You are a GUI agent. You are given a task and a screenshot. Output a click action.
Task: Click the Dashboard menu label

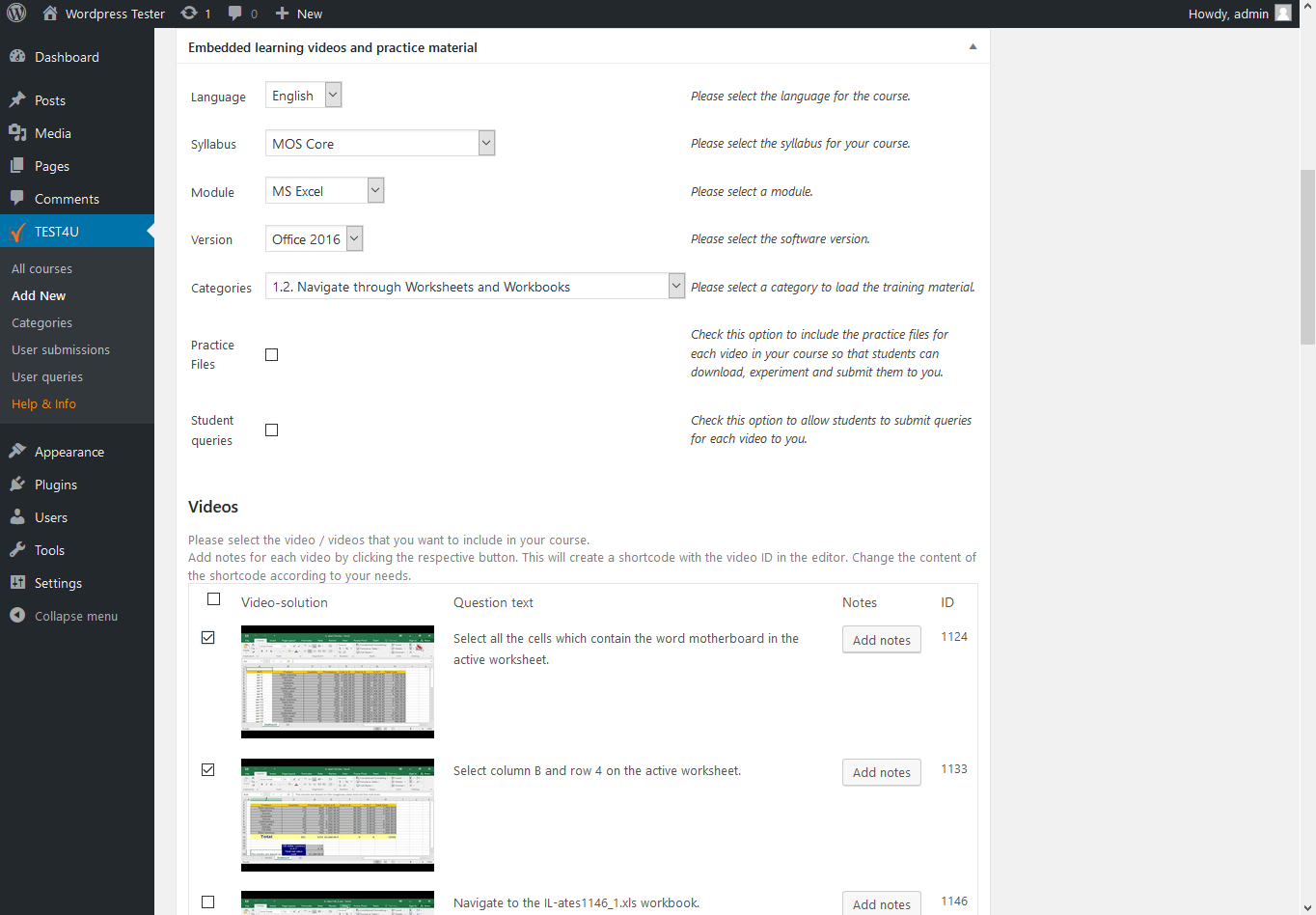click(x=67, y=57)
